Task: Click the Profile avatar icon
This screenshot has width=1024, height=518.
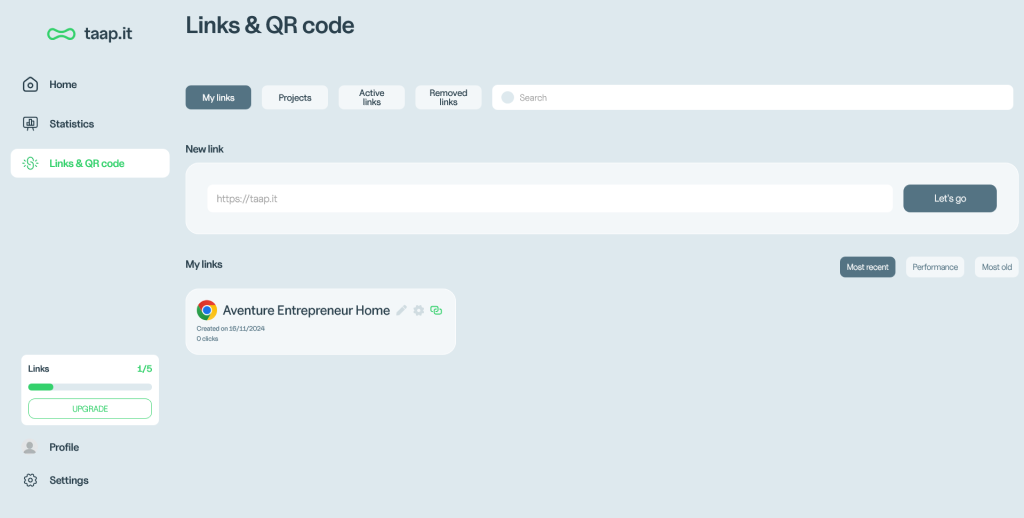Action: click(30, 447)
